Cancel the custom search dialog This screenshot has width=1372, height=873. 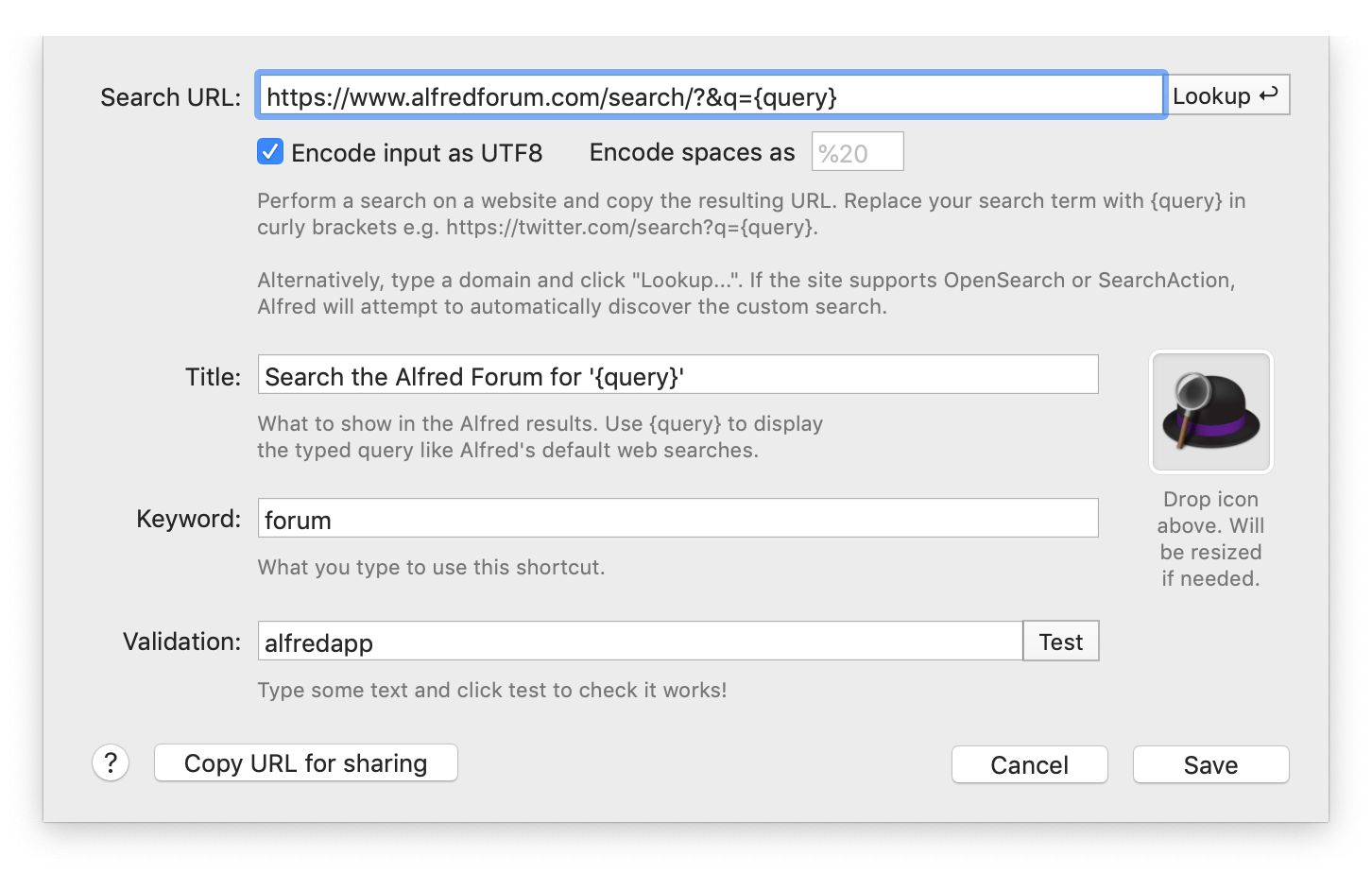[1029, 764]
